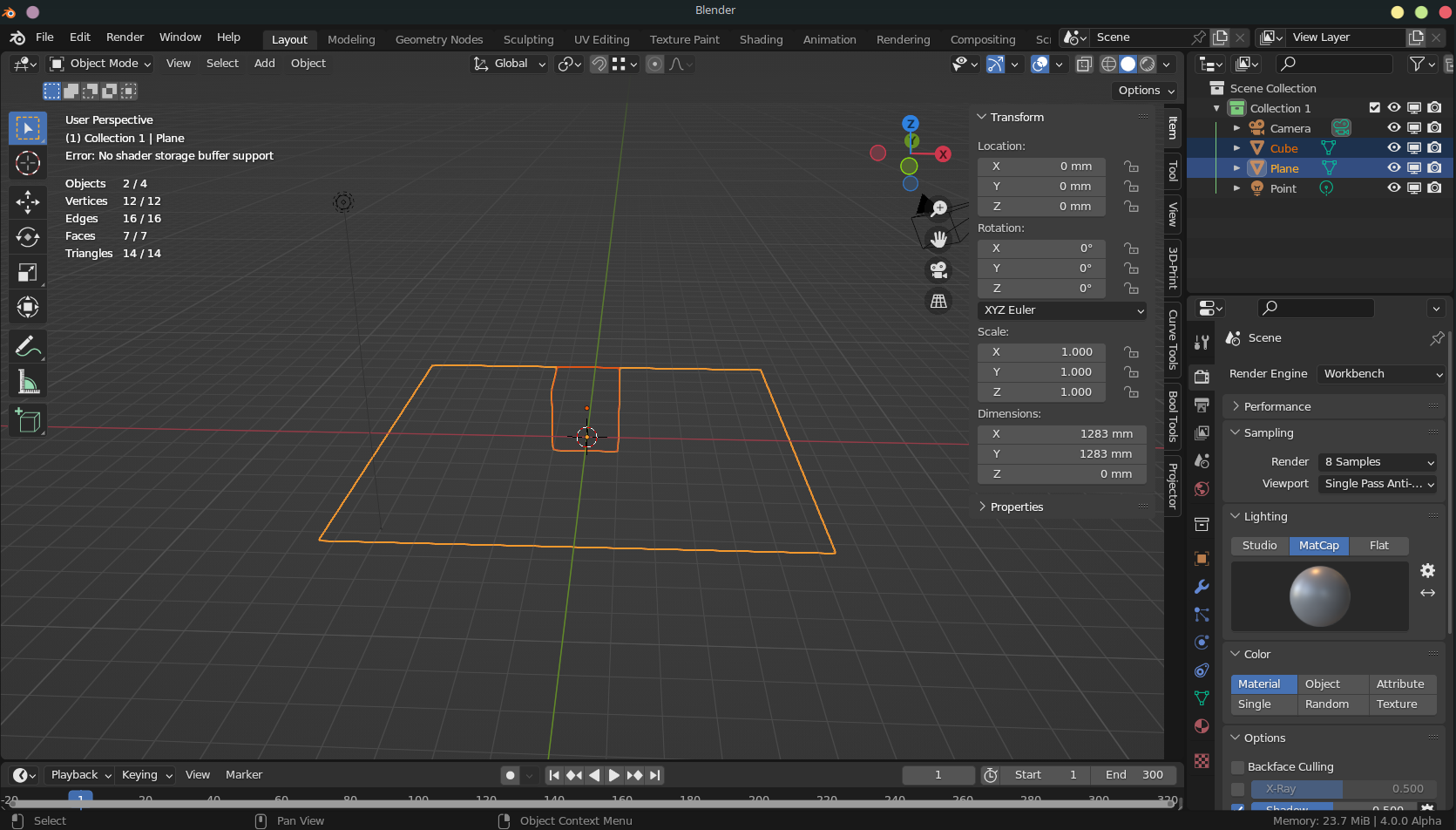Open viewport Options button

(x=1146, y=91)
